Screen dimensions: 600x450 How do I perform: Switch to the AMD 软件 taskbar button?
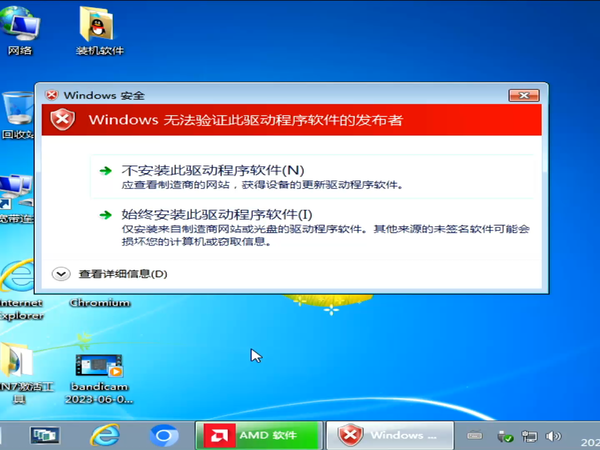coord(259,435)
